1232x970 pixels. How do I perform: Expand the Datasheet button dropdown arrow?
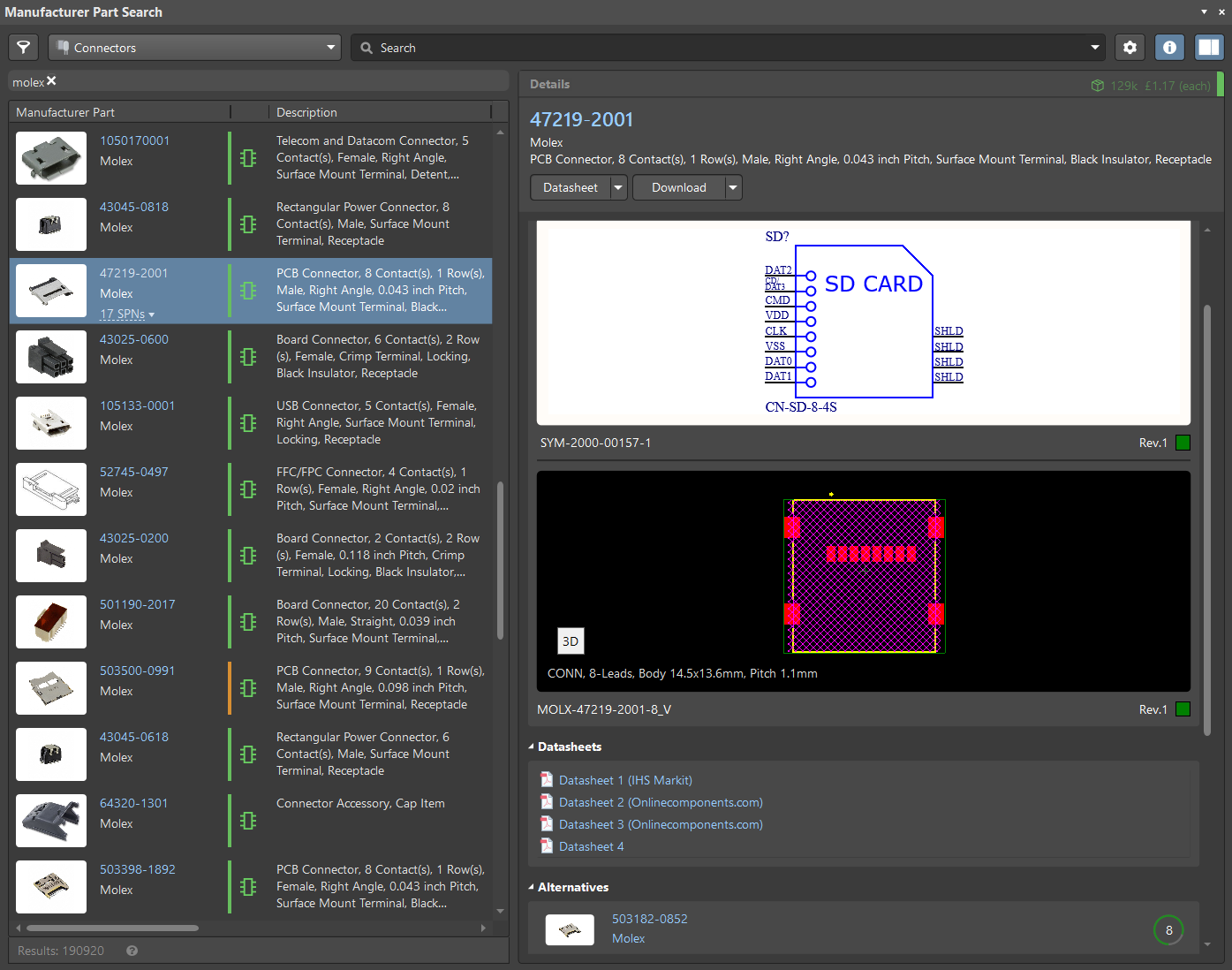pyautogui.click(x=618, y=187)
